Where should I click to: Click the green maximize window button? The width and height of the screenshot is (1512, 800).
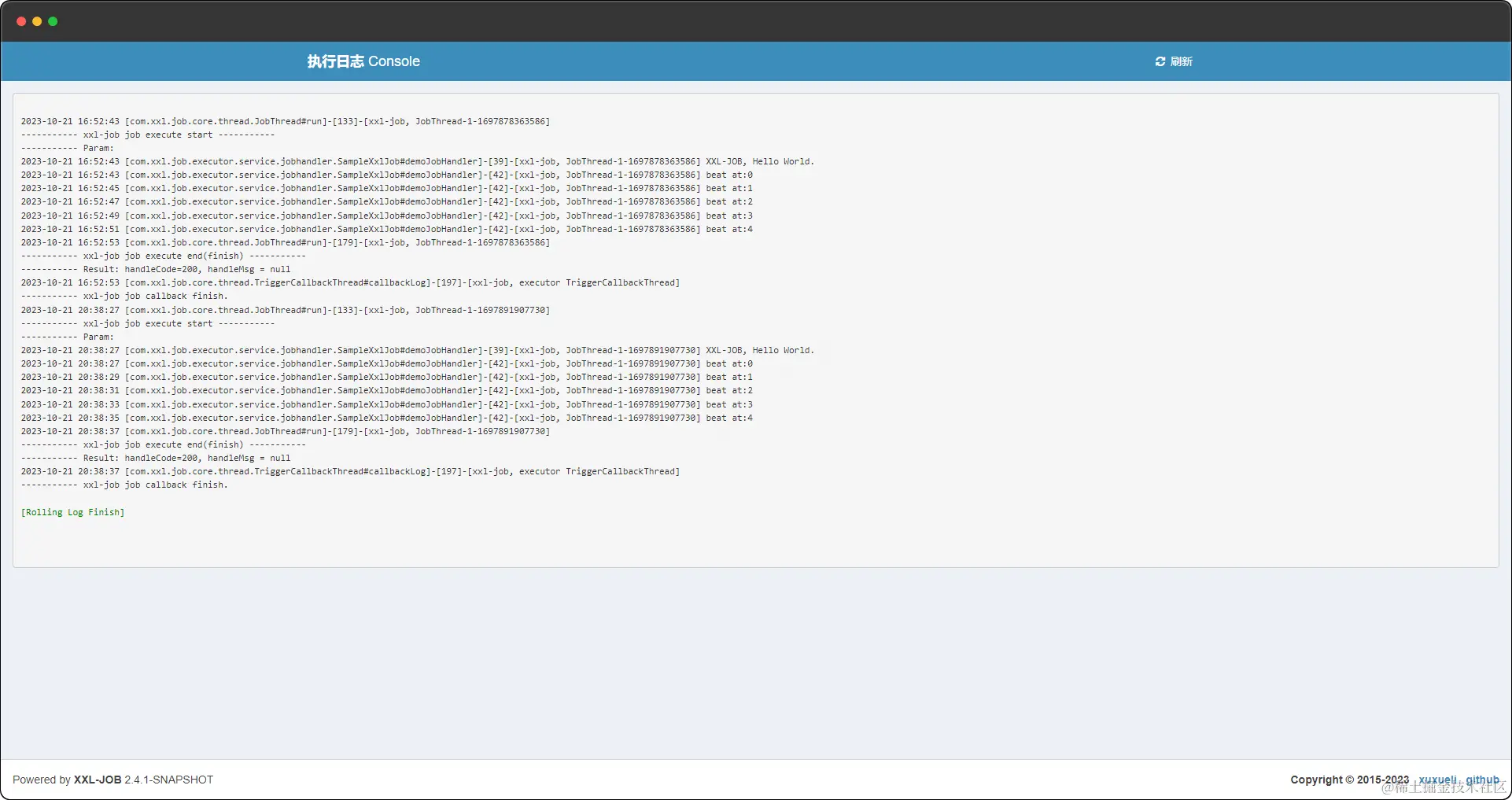53,21
